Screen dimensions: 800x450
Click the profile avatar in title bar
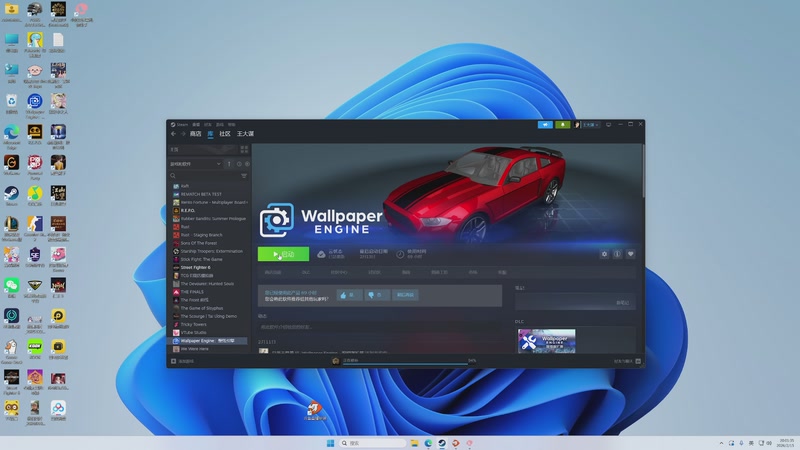pos(577,124)
